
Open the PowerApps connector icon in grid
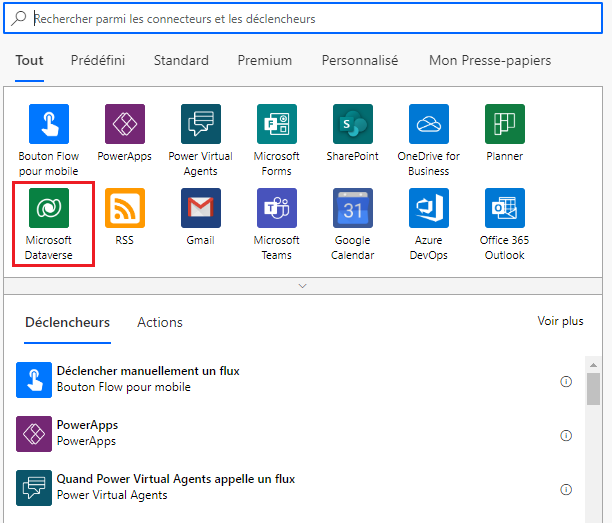(x=125, y=124)
